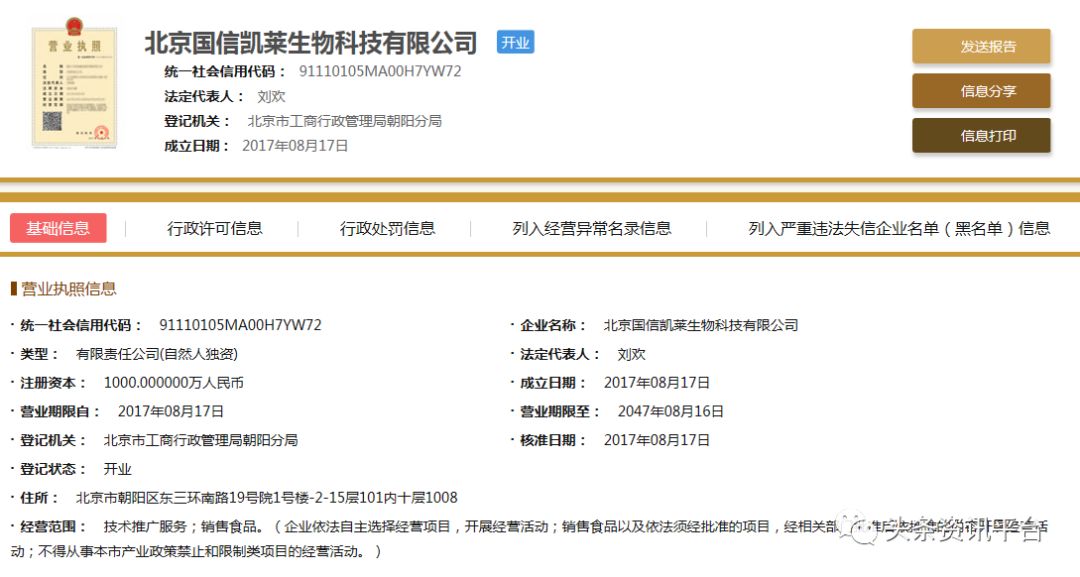
Task: Click the 营业执照信息 section header
Action: coord(68,289)
